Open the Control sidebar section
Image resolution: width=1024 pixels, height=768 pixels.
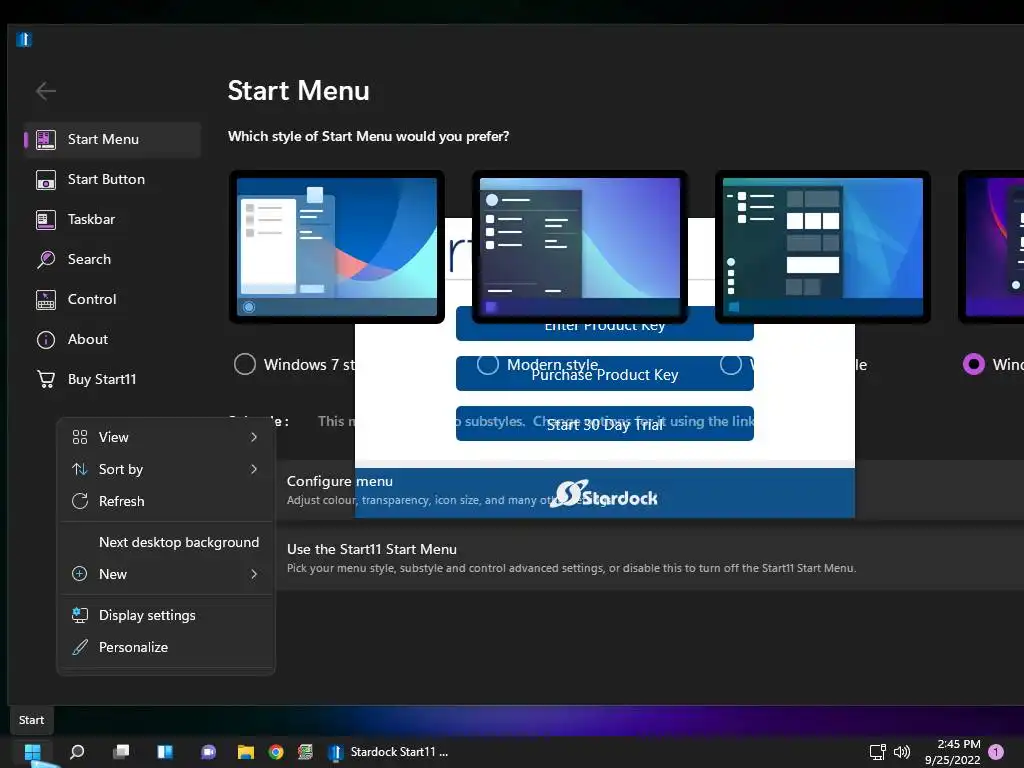coord(112,299)
